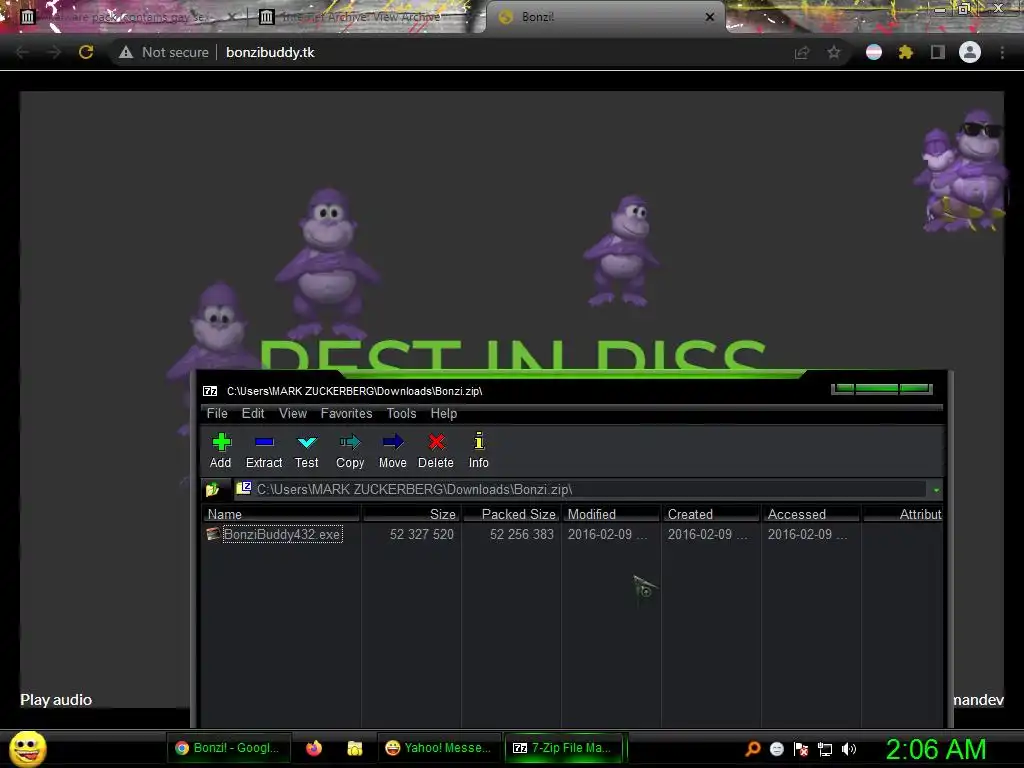Bookmark this page with the star icon
Viewport: 1024px width, 768px height.
coord(834,52)
